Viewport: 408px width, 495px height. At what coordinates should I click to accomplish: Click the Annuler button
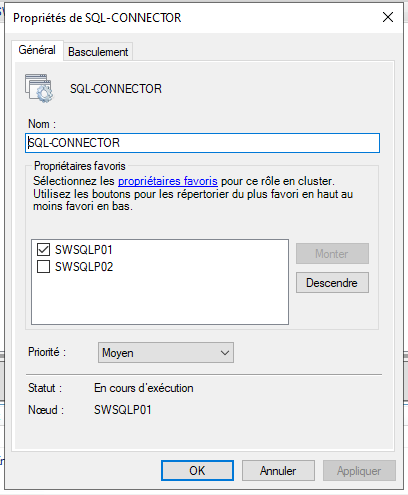click(x=278, y=471)
